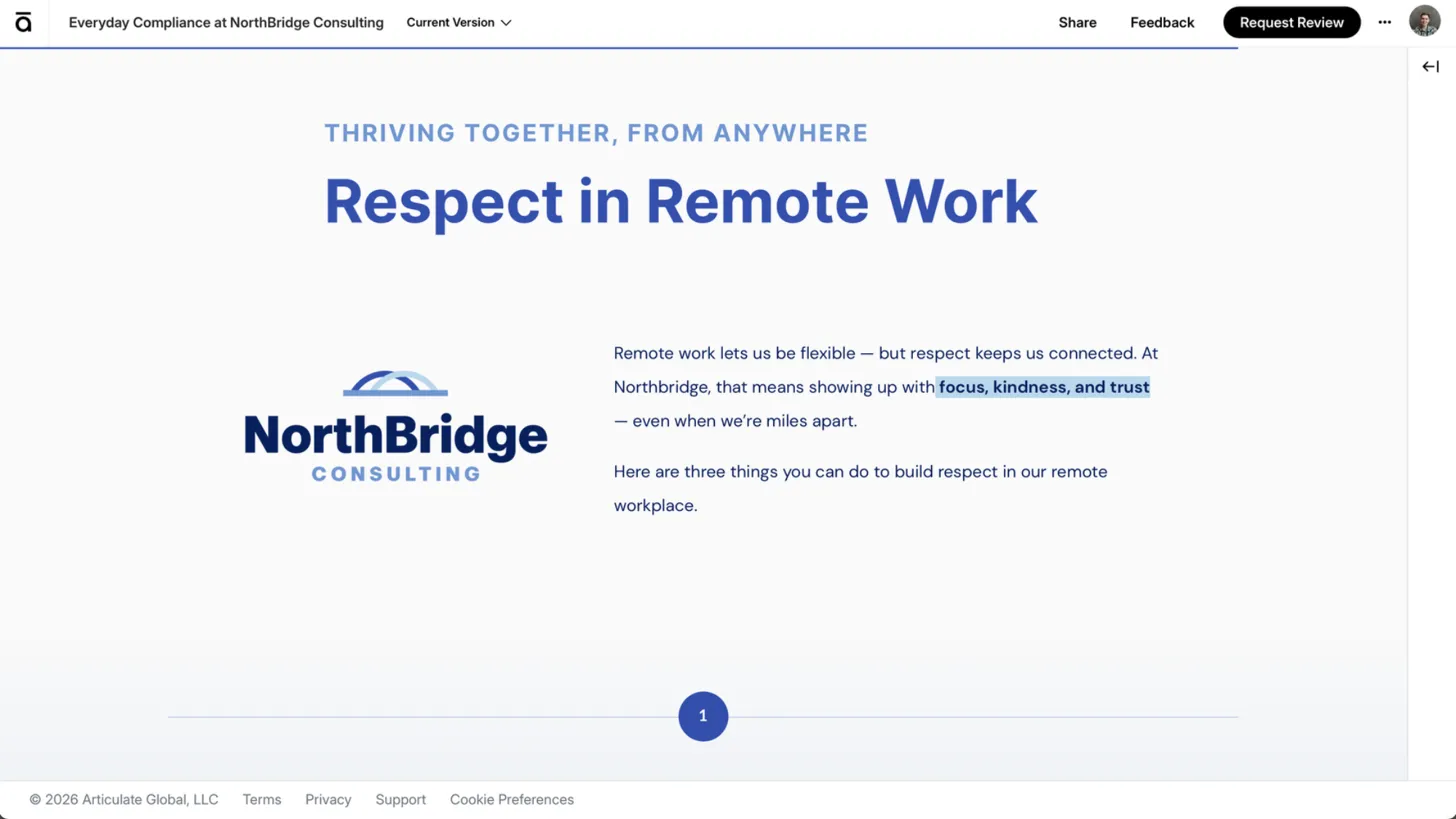Screen dimensions: 1456x819
Task: Open the user profile avatar
Action: point(1424,22)
